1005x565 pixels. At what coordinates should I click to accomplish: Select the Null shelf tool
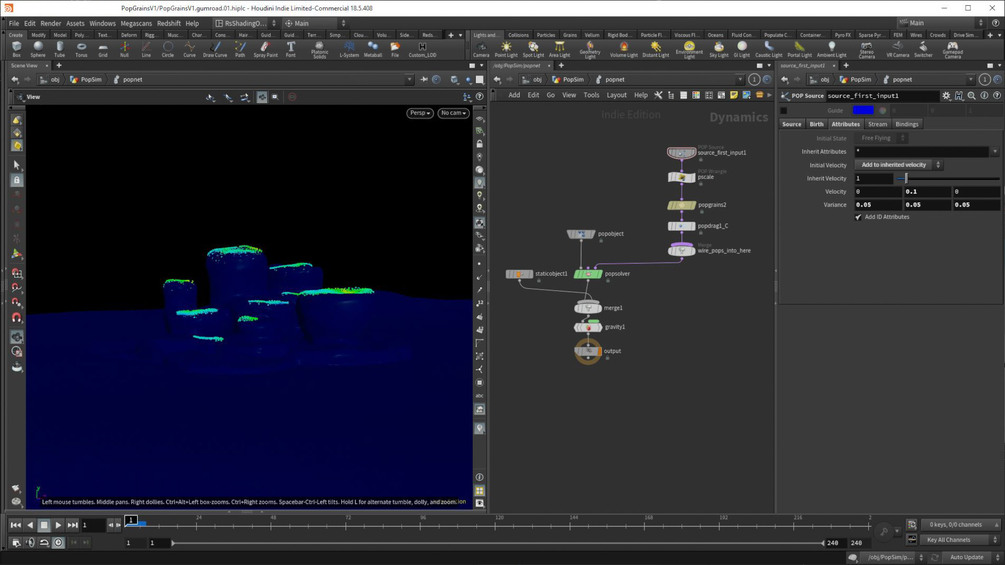124,49
